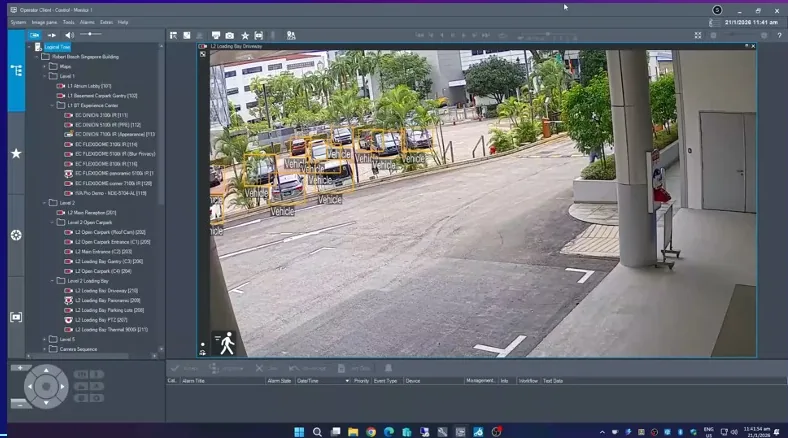Screen dimensions: 788x438
Task: Expand the Maps folder
Action: 45,66
